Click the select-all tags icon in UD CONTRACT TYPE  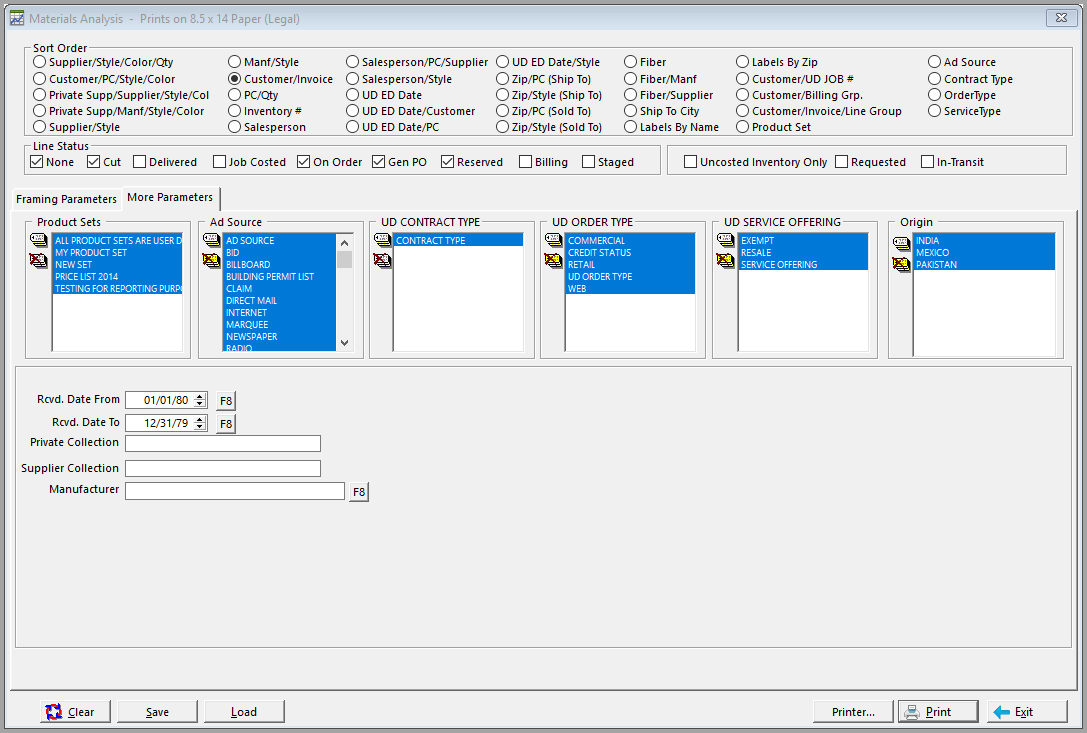tap(383, 241)
